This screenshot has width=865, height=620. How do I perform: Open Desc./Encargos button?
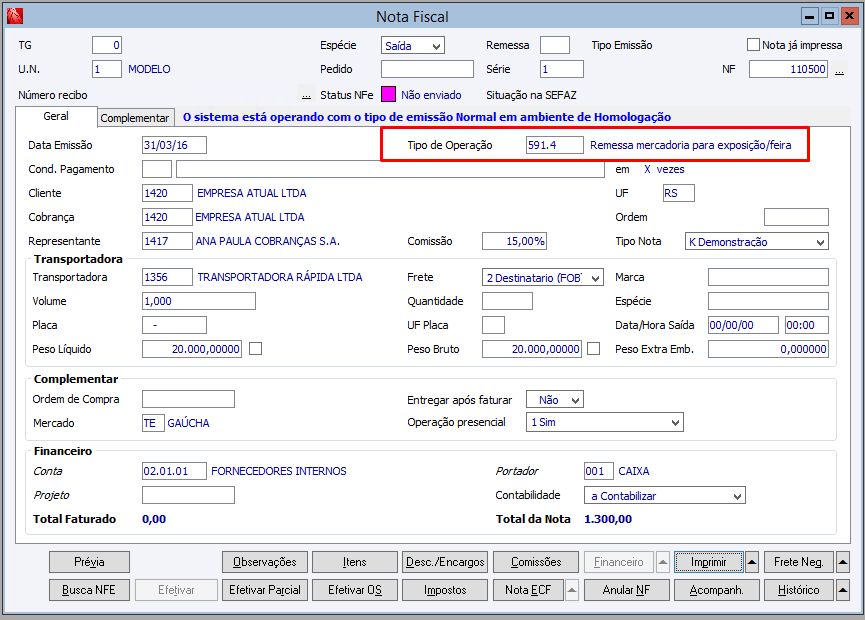[x=445, y=562]
